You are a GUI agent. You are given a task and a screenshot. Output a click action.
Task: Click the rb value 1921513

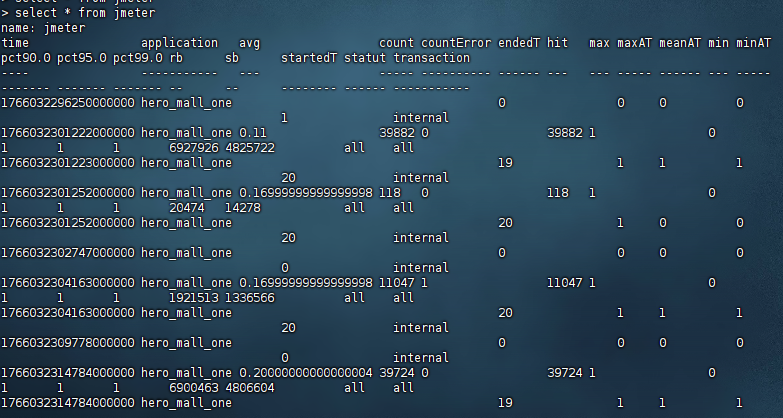click(193, 298)
